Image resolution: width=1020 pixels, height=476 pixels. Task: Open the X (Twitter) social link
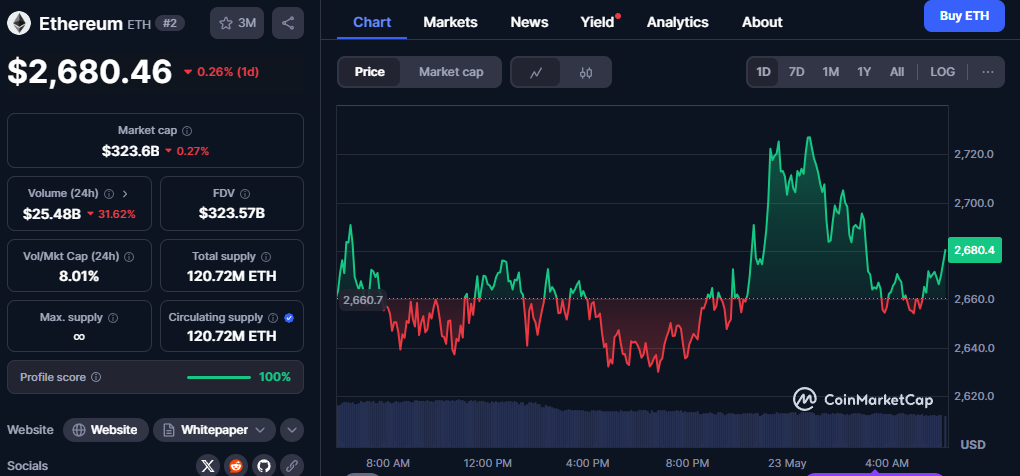click(x=208, y=466)
